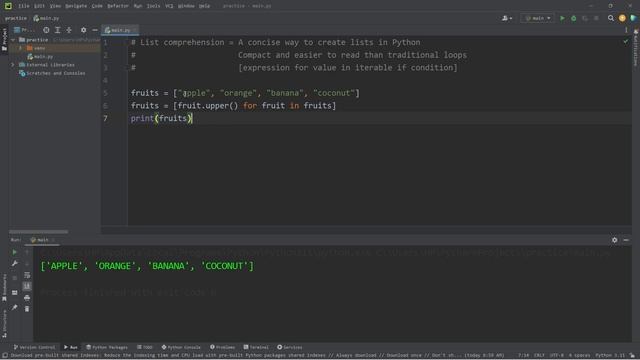Open the Help menu
The height and width of the screenshot is (360, 640).
204,6
